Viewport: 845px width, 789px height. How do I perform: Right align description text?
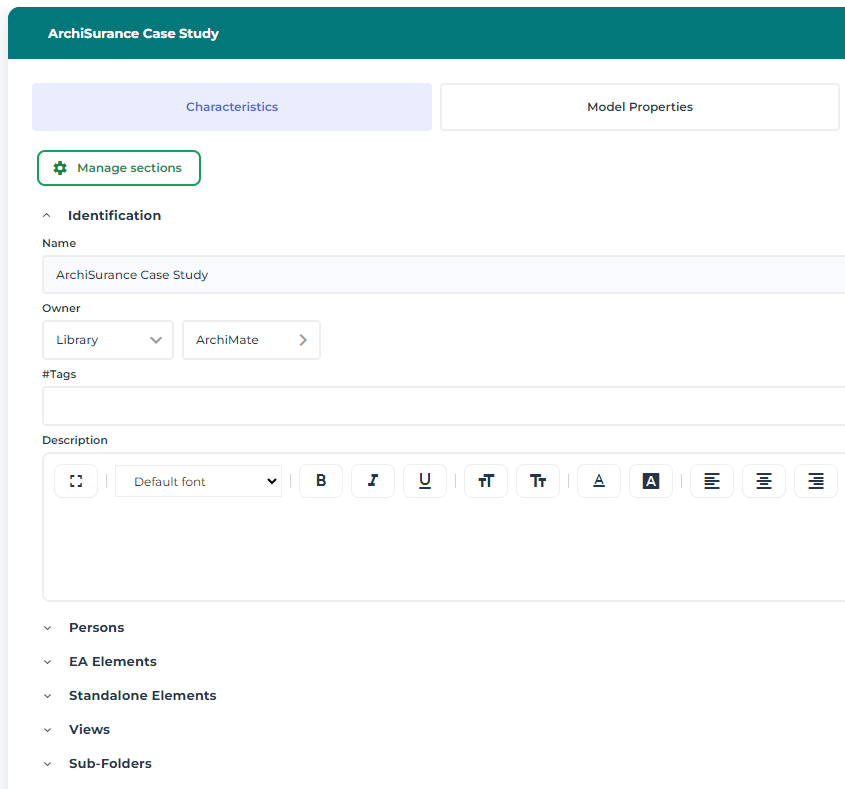tap(816, 481)
